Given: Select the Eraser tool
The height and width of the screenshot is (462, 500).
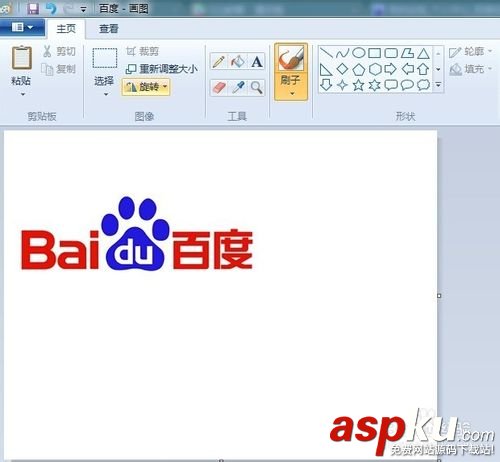Looking at the screenshot, I should coord(219,88).
